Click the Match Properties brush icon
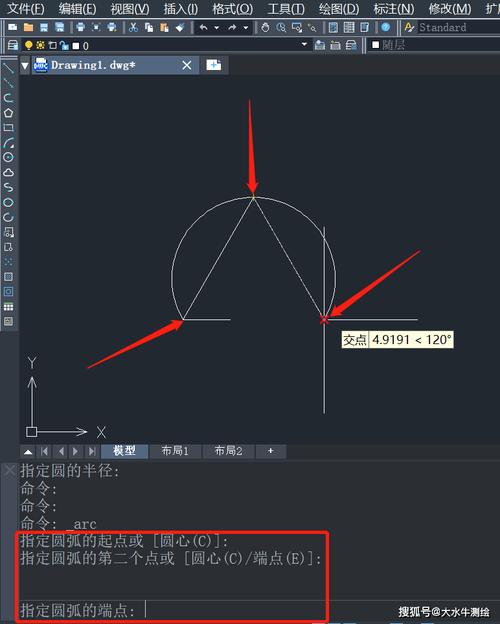 tap(180, 27)
